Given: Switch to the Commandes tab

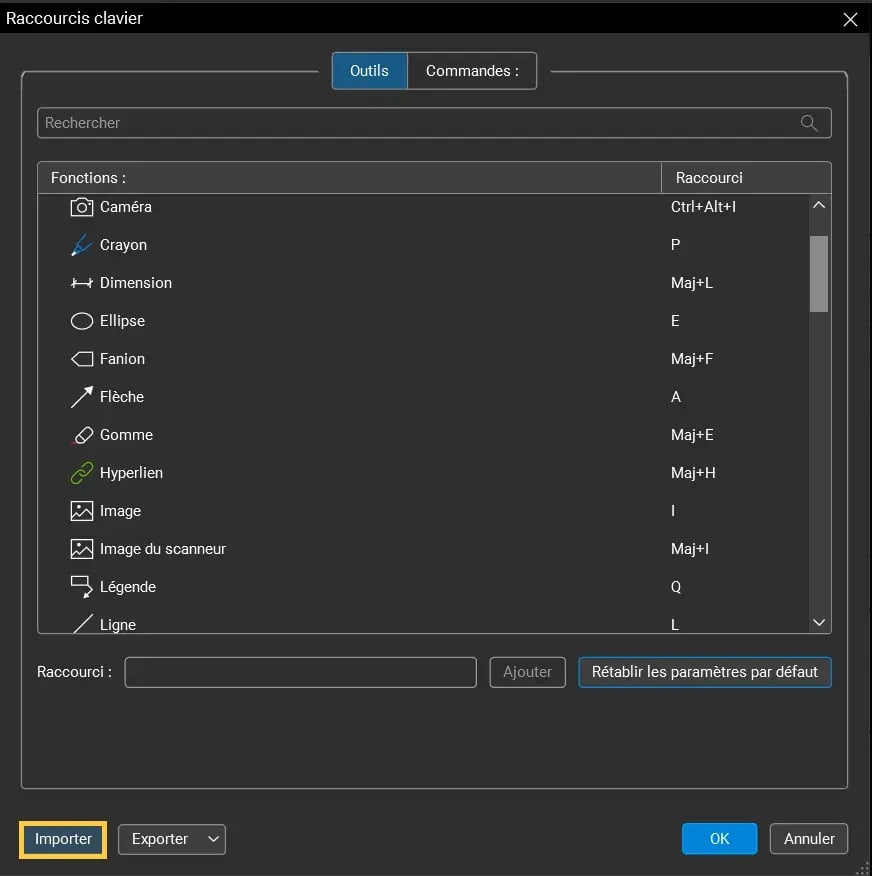Looking at the screenshot, I should pyautogui.click(x=471, y=70).
